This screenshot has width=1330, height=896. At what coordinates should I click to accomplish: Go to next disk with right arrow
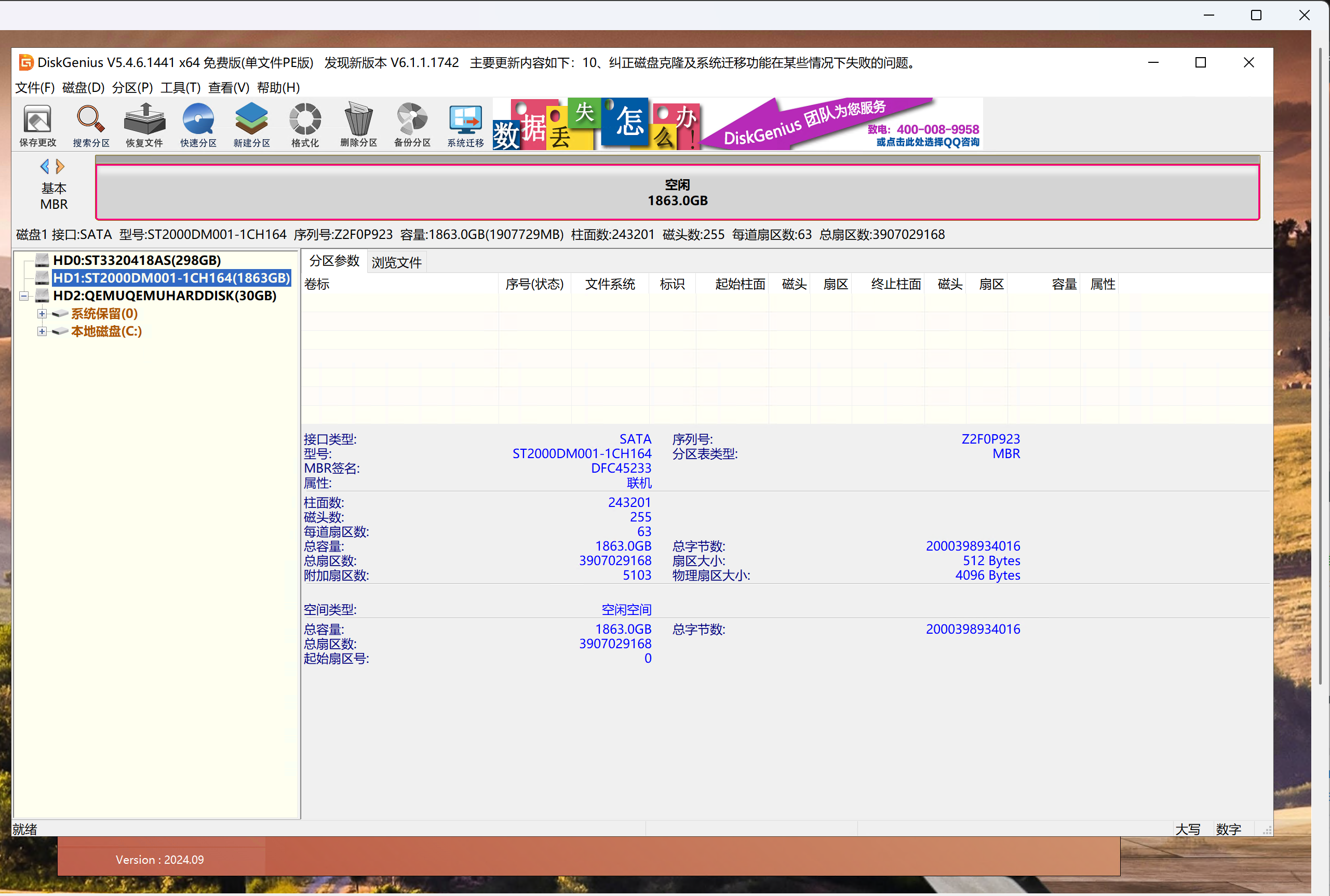pyautogui.click(x=61, y=166)
